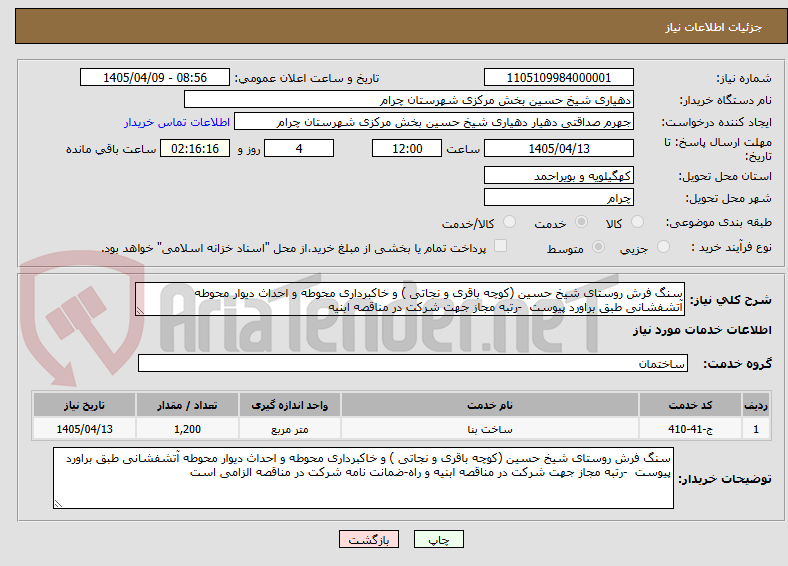The image size is (788, 566).
Task: Click the شماره نیاز label
Action: click(x=744, y=78)
